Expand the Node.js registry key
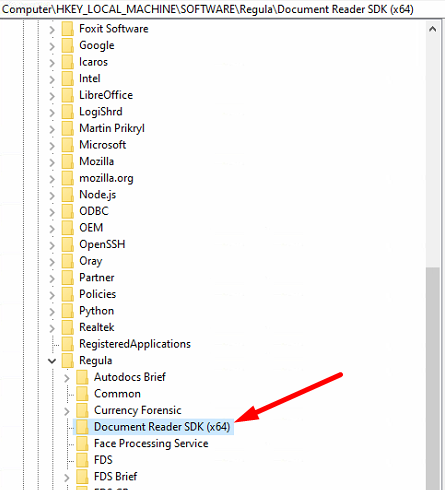The height and width of the screenshot is (490, 445). [x=52, y=195]
